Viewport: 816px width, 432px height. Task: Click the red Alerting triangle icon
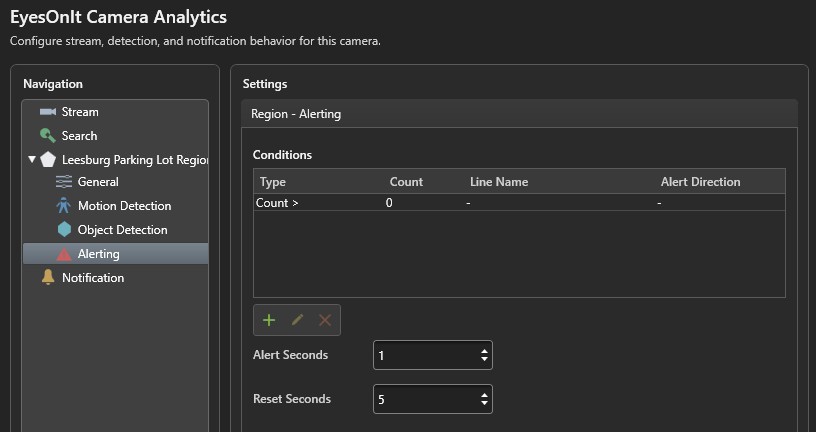point(64,254)
